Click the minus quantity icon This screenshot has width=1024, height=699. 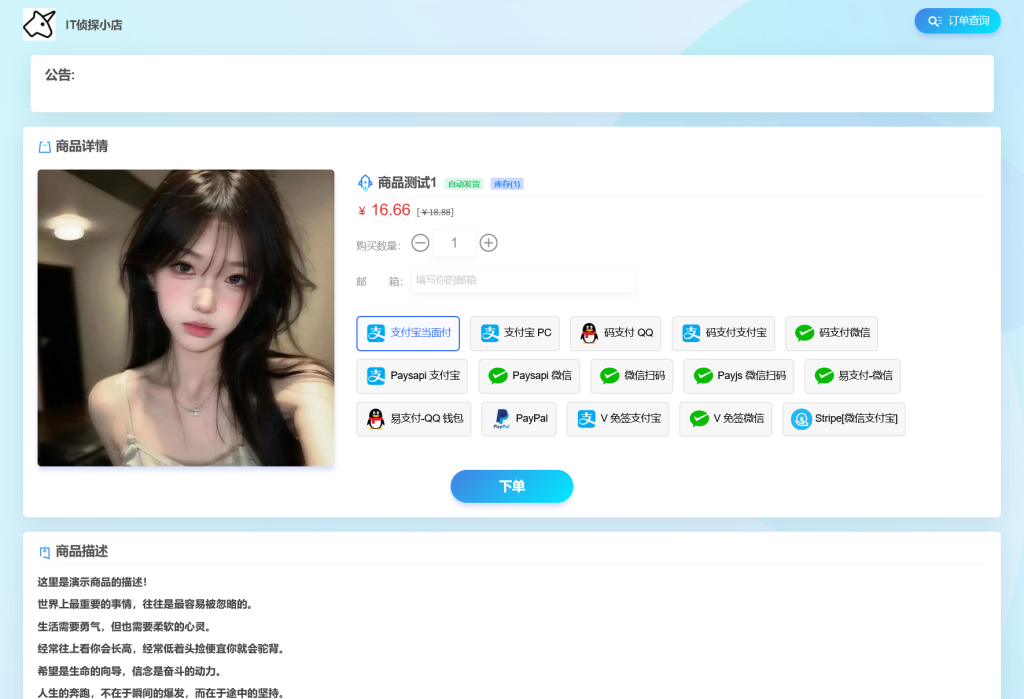(x=421, y=243)
